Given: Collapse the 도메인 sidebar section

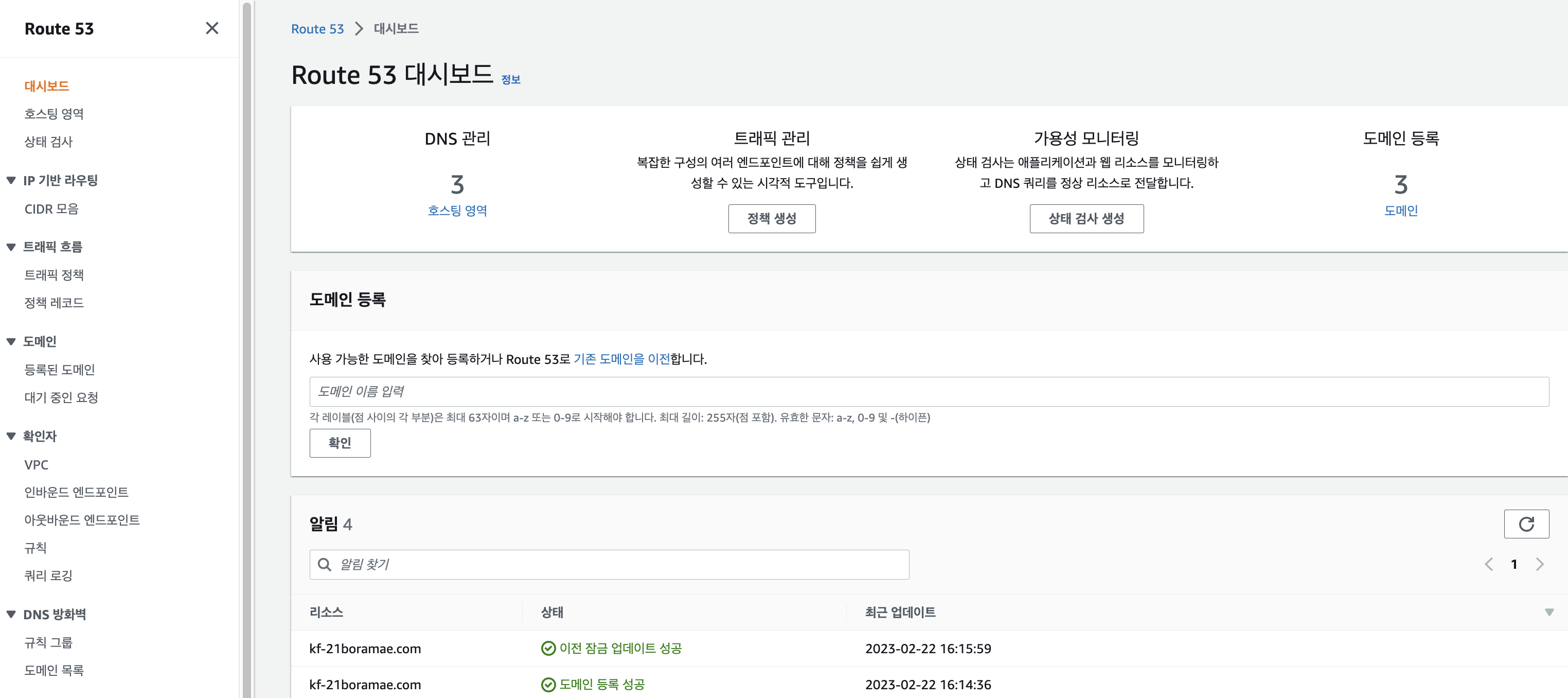Looking at the screenshot, I should pos(11,342).
